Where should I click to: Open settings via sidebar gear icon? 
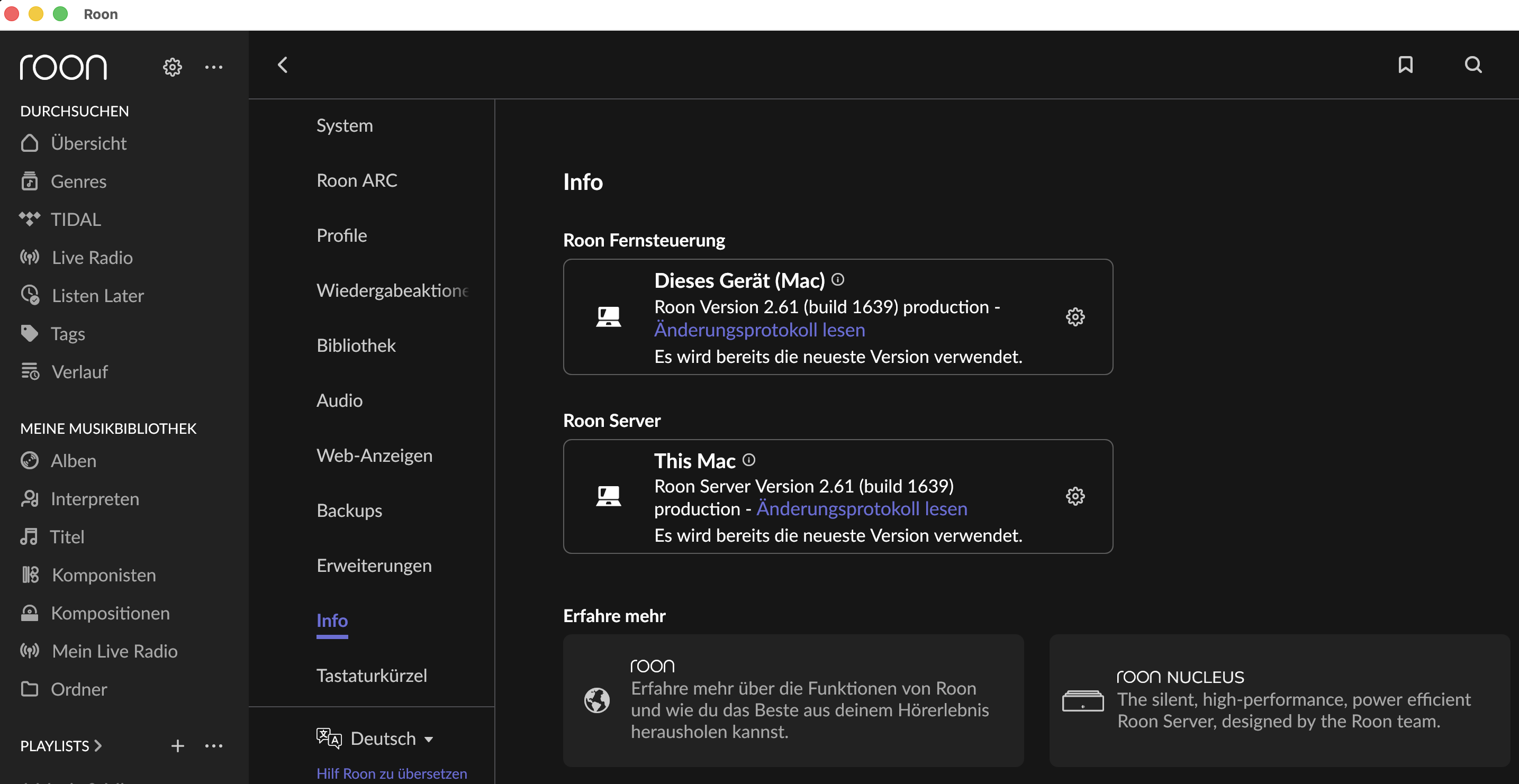[172, 67]
